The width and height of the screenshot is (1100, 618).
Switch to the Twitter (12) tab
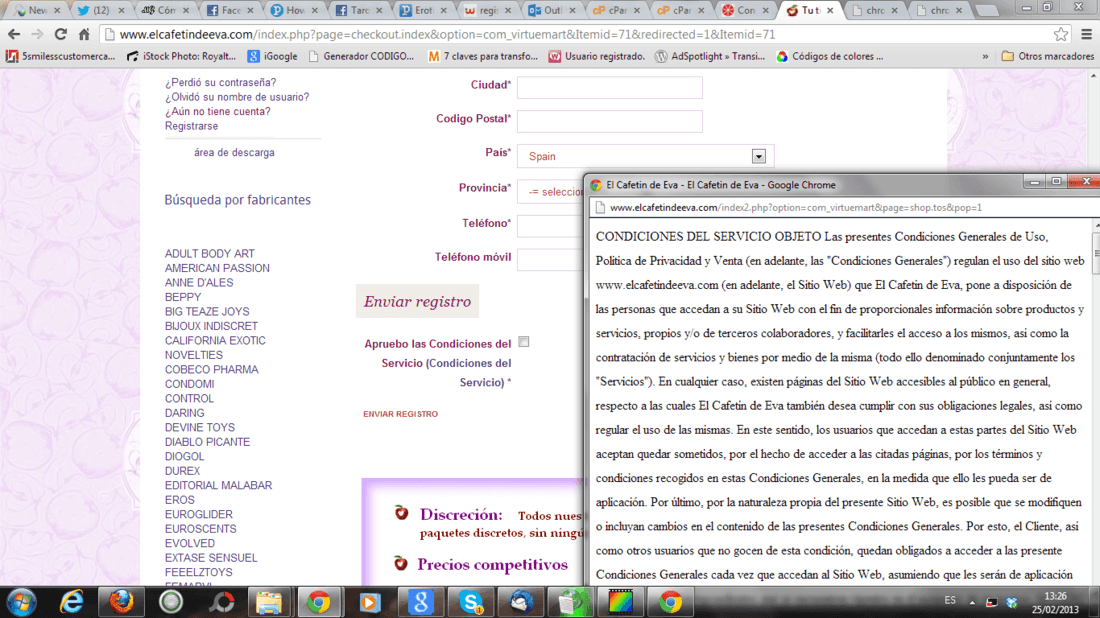(100, 11)
